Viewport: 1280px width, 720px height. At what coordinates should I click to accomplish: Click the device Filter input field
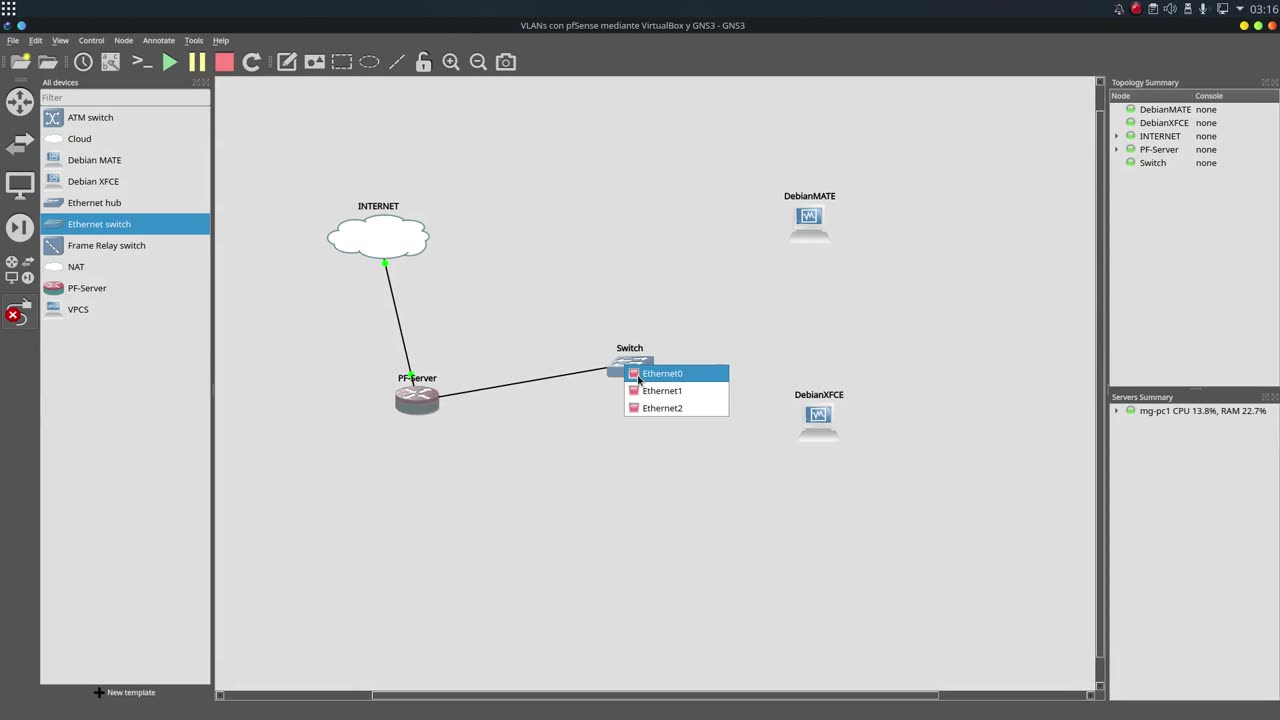125,97
